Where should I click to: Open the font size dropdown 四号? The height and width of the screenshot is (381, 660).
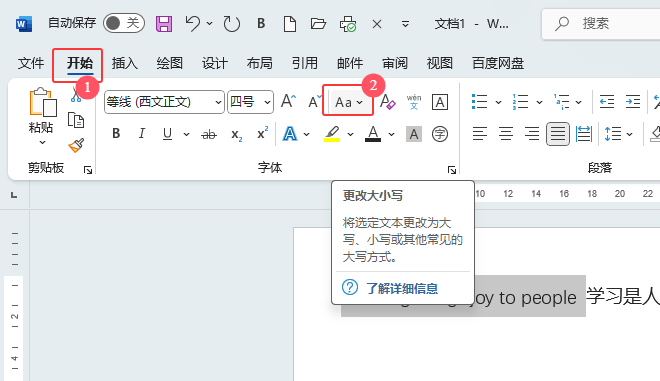click(x=267, y=102)
